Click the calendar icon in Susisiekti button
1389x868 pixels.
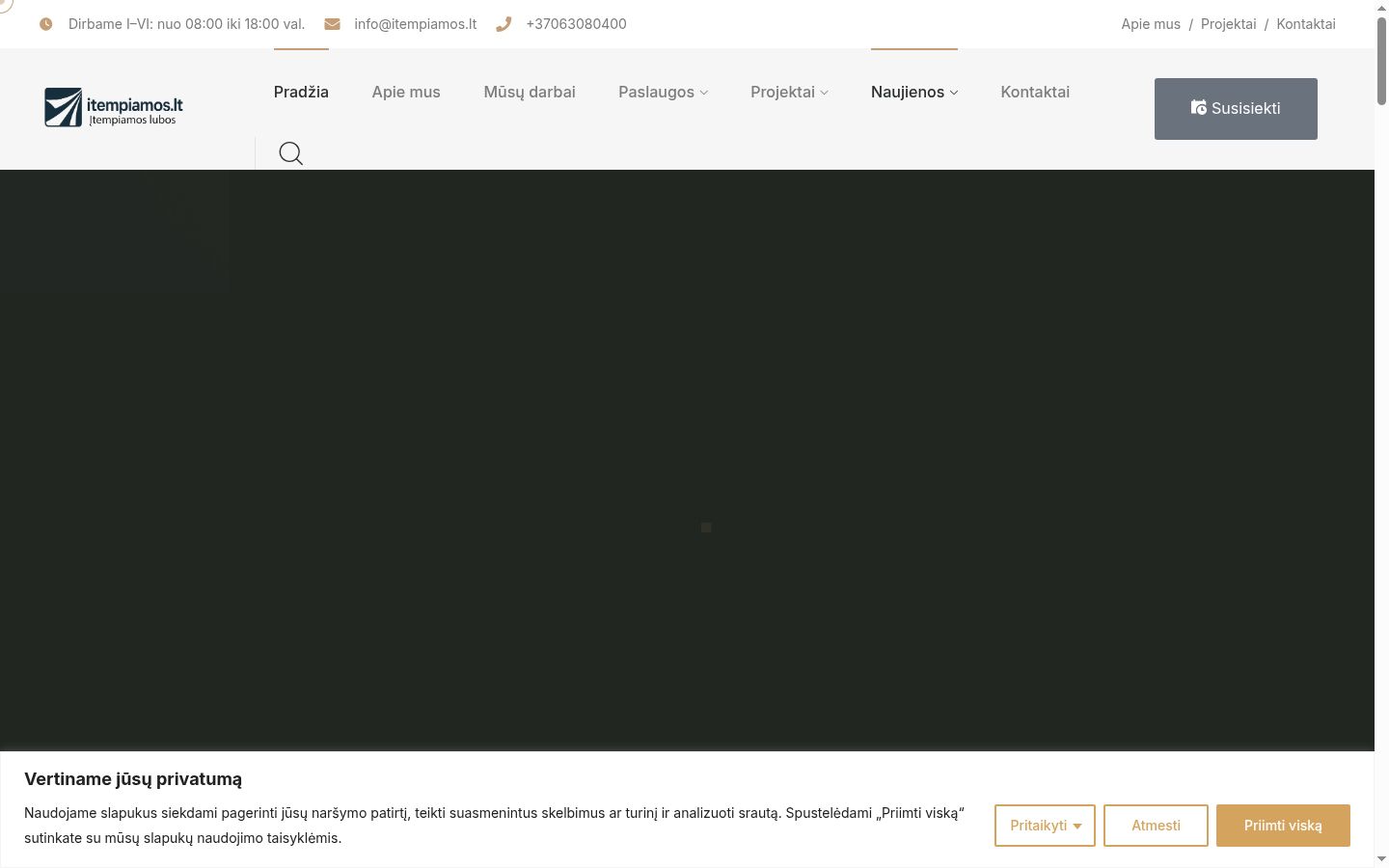click(1199, 108)
